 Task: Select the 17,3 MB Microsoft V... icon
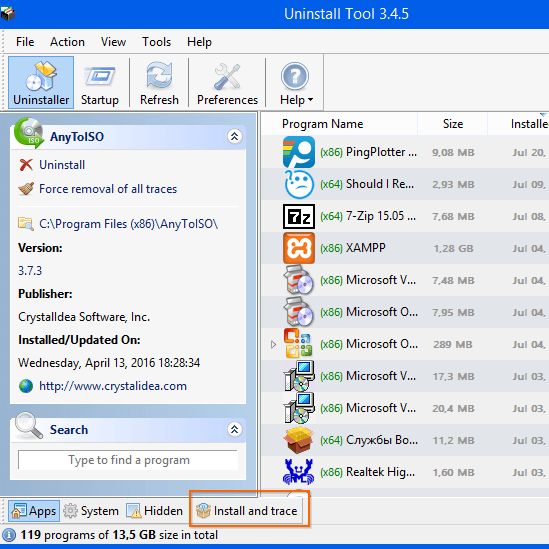(299, 376)
